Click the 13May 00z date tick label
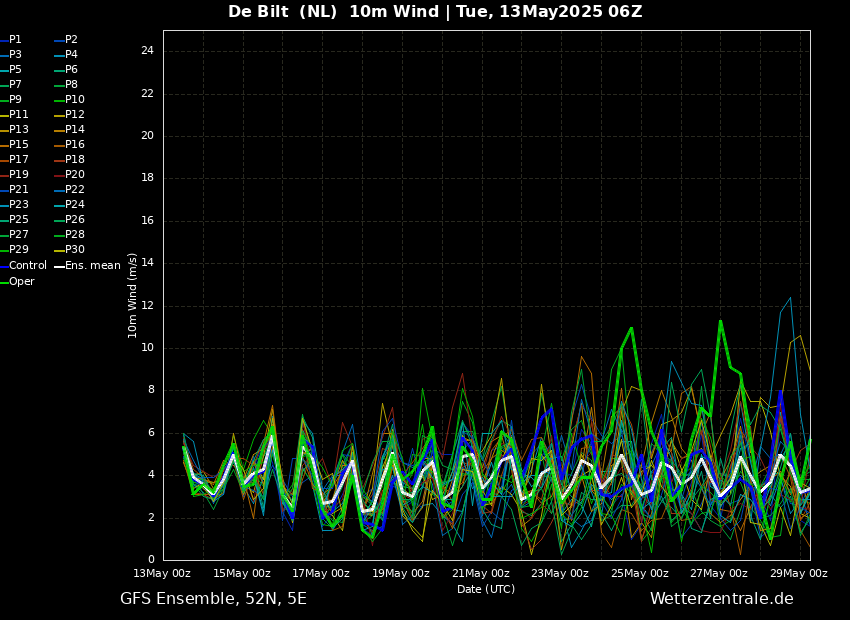Viewport: 850px width, 620px height. pyautogui.click(x=163, y=574)
